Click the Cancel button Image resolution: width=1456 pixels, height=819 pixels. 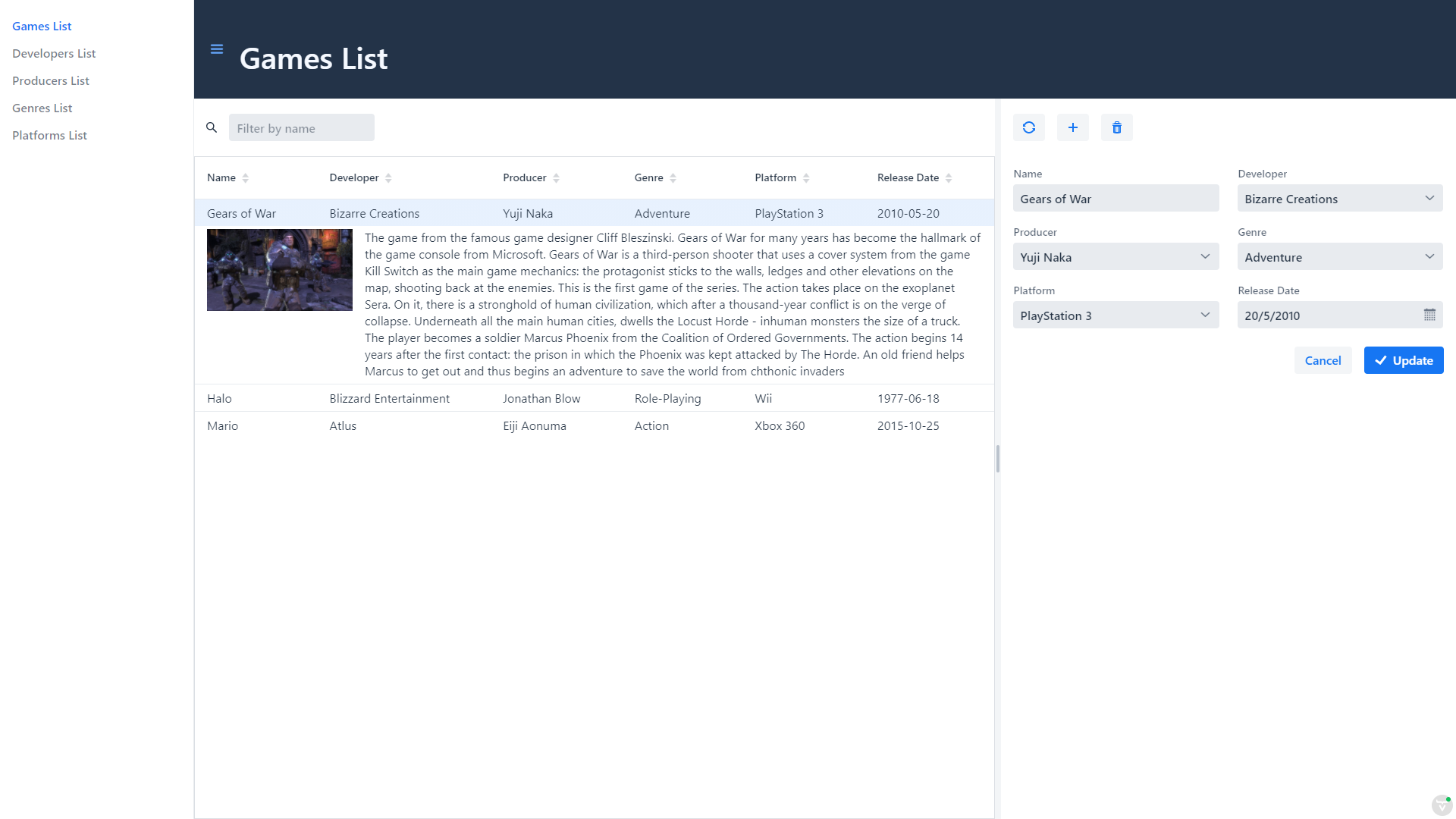(1323, 360)
